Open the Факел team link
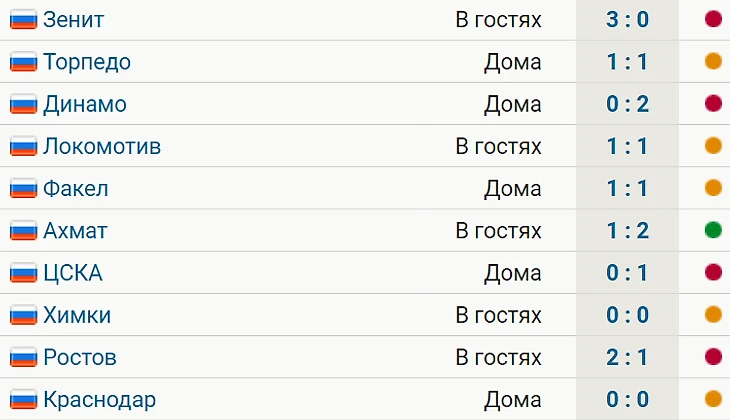Viewport: 730px width, 420px height. pyautogui.click(x=76, y=188)
